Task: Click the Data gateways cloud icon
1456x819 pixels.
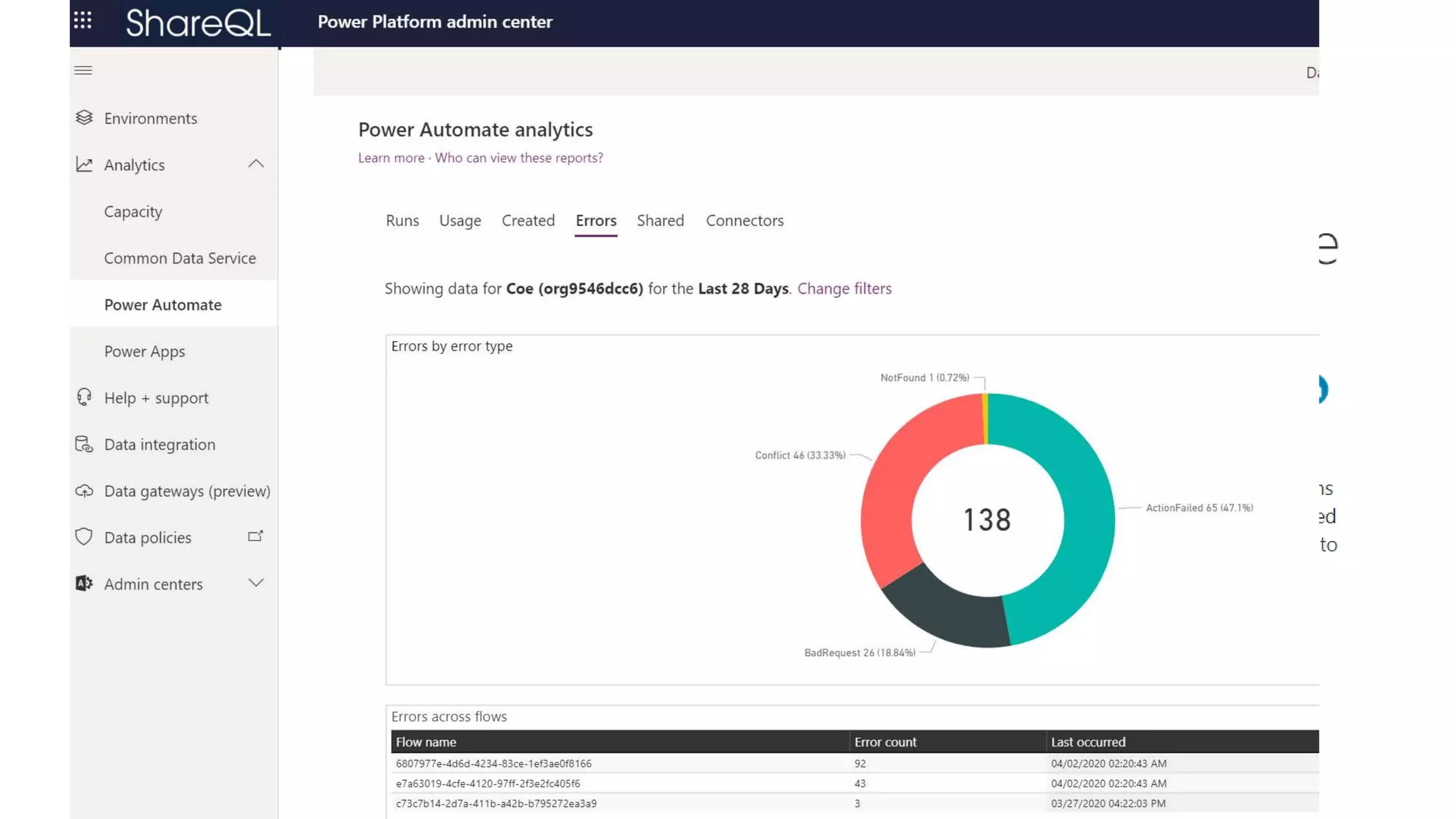Action: coord(84,491)
